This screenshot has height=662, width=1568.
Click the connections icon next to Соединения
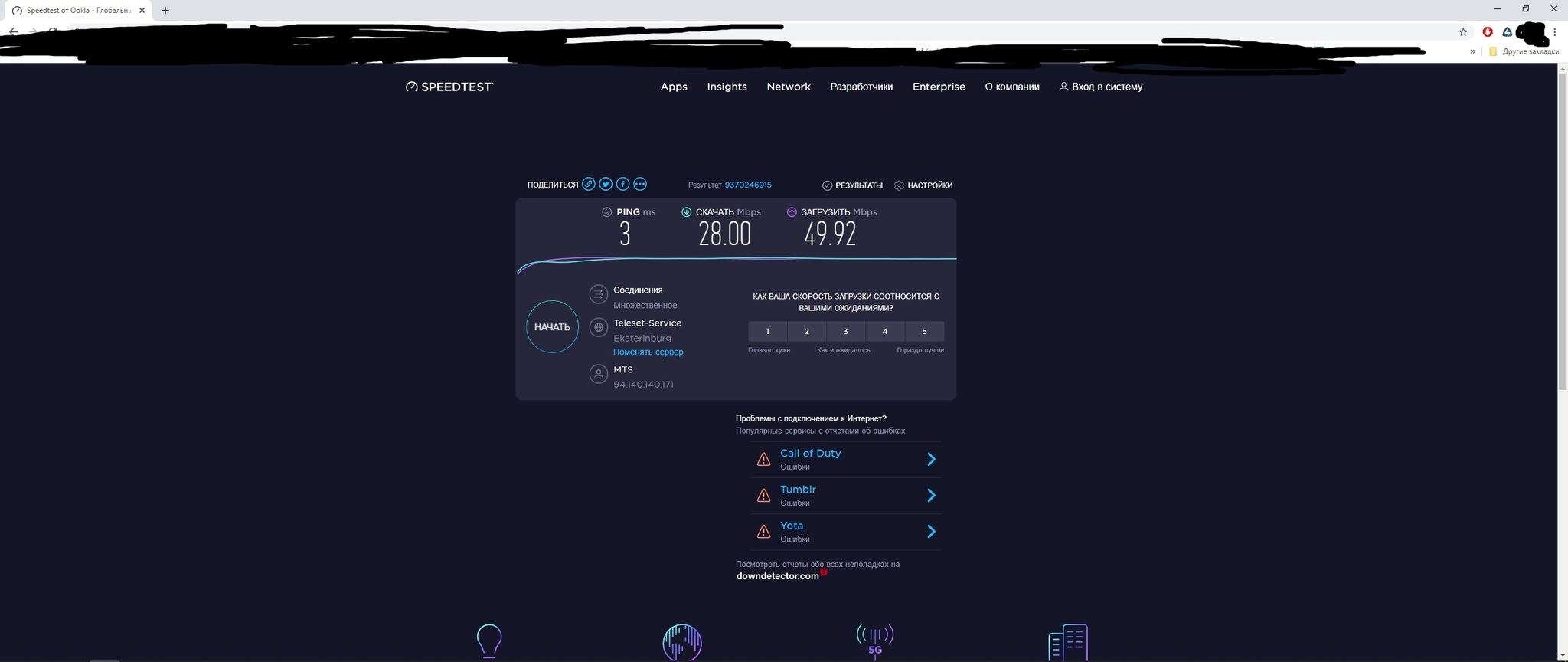599,294
